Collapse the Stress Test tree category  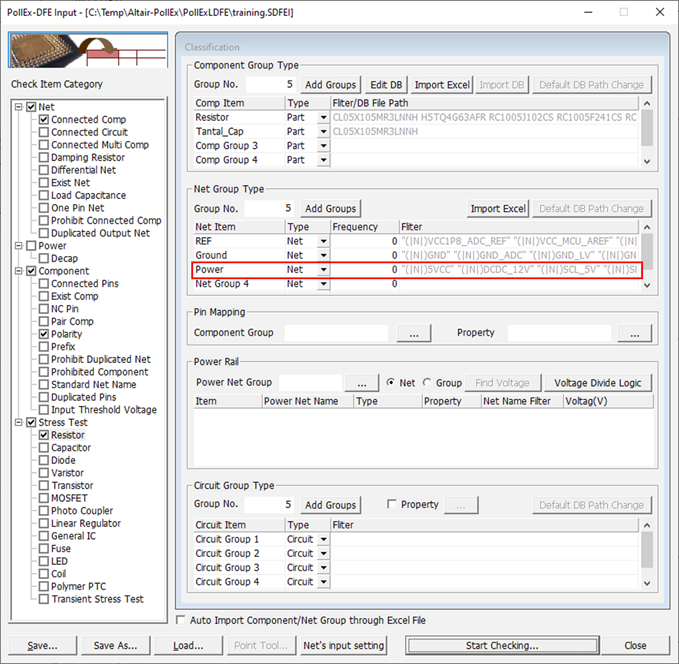tap(19, 423)
